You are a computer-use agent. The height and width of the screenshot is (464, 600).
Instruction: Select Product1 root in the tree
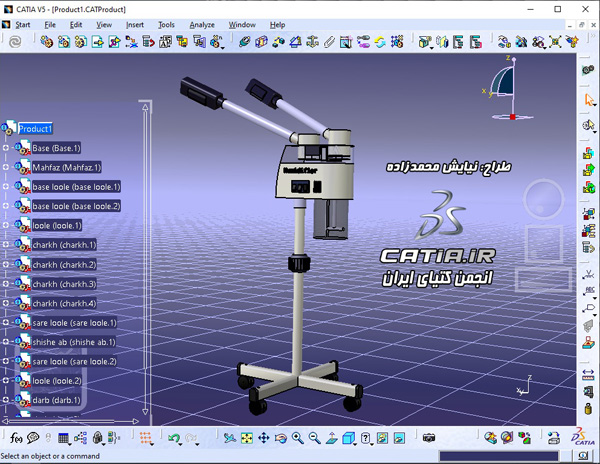(x=35, y=129)
